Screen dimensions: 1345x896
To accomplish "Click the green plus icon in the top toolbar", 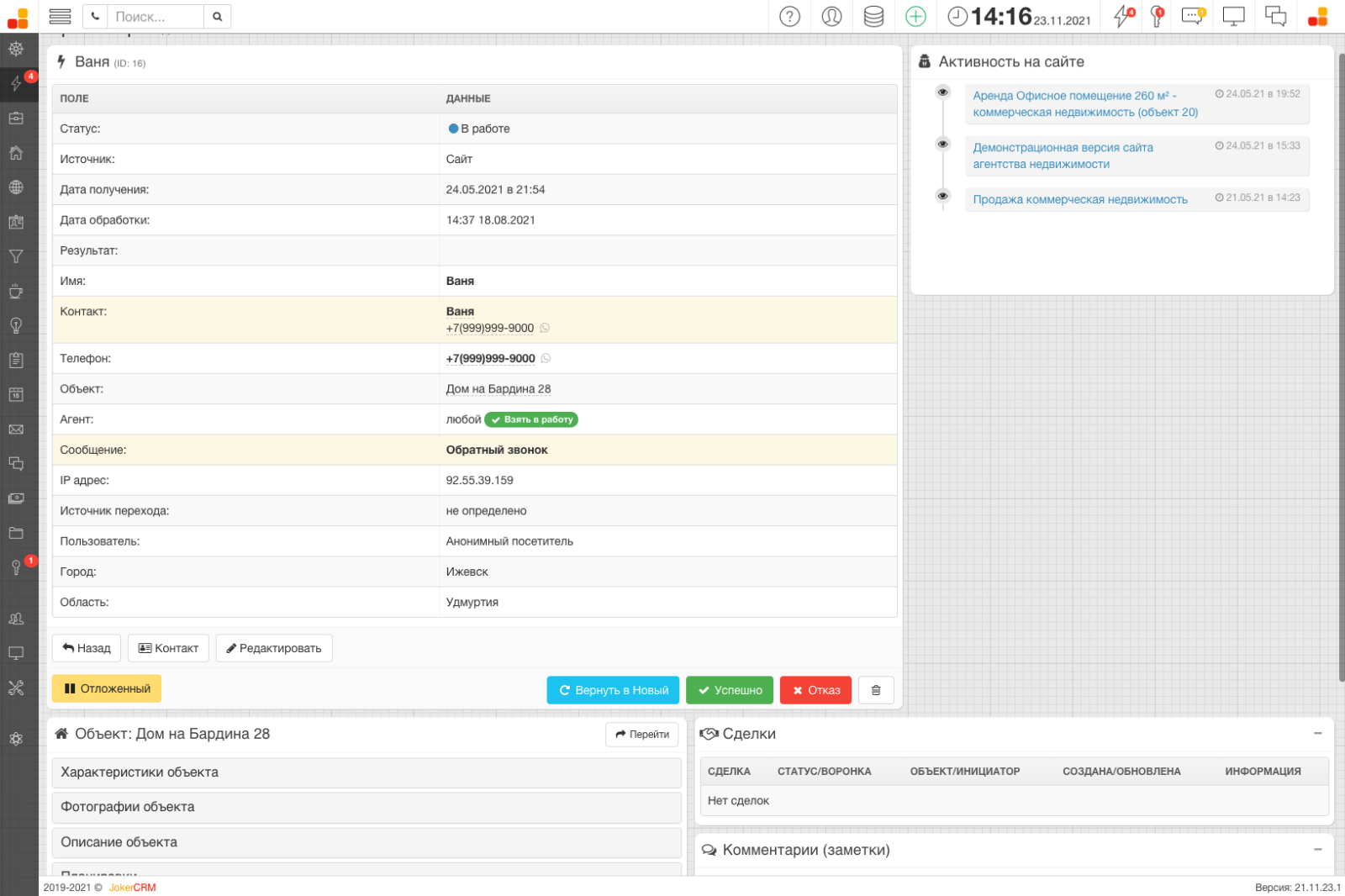I will click(915, 16).
